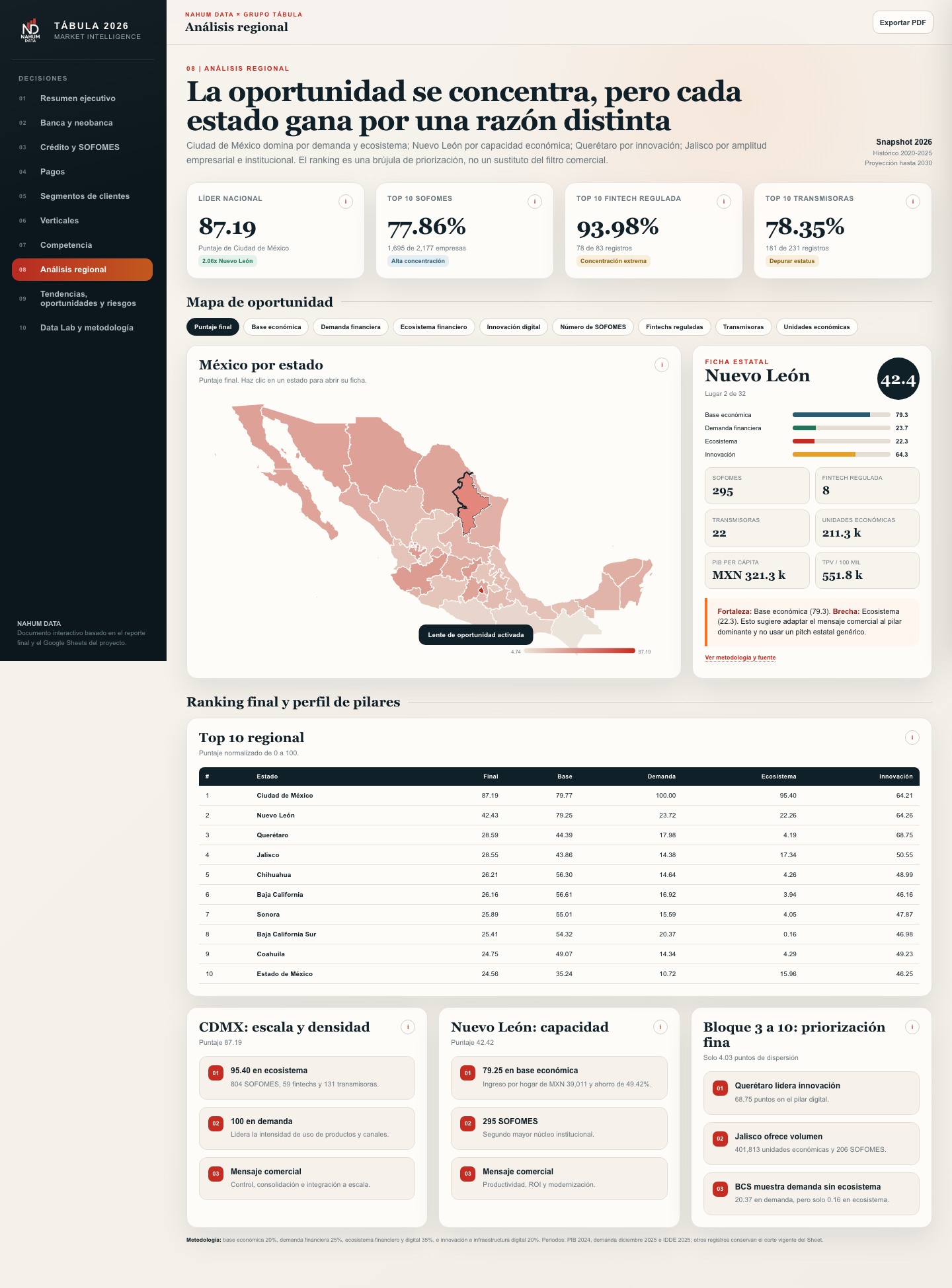Click Exportar PDF button

(x=902, y=22)
